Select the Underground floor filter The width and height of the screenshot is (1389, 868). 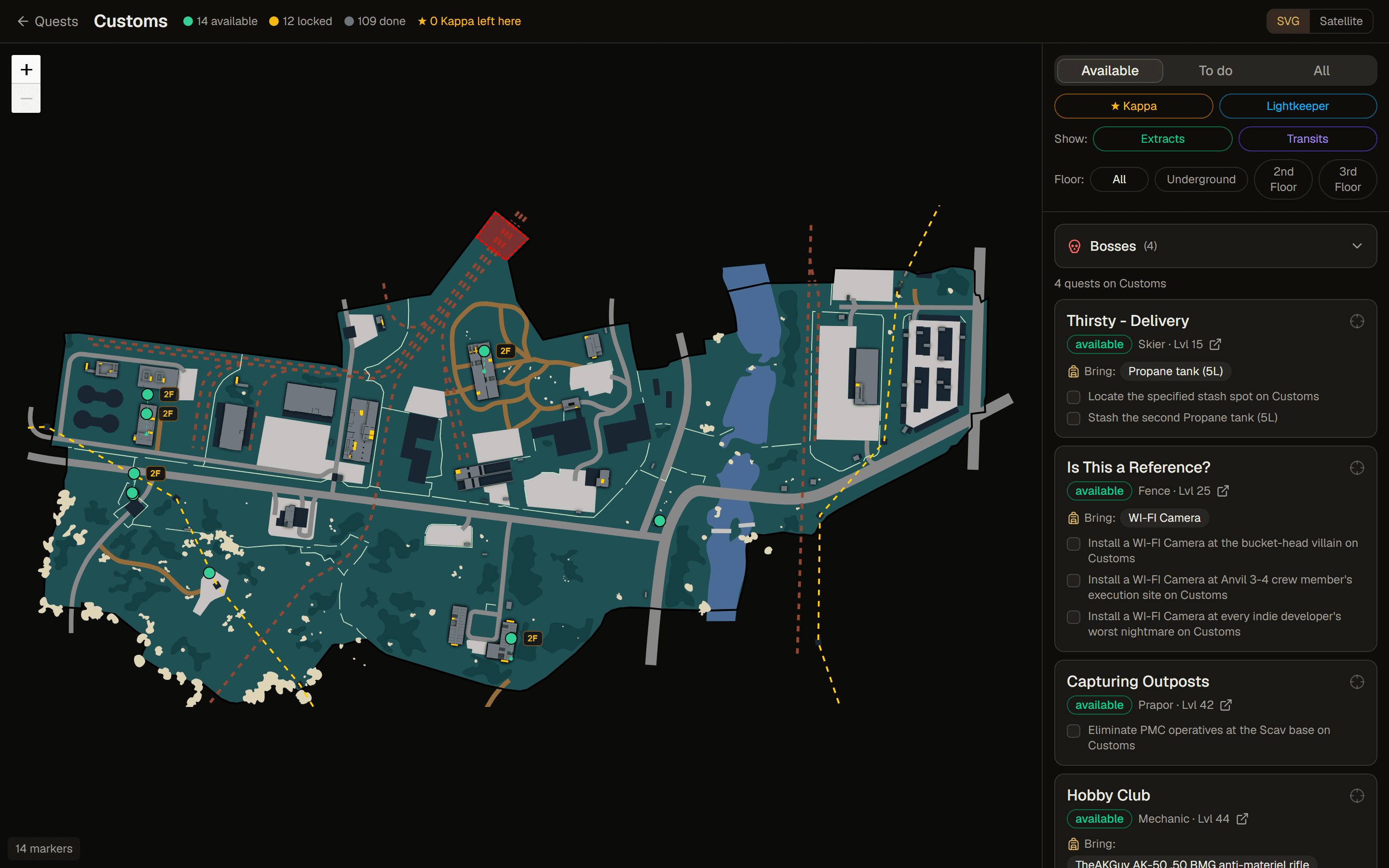(1201, 180)
